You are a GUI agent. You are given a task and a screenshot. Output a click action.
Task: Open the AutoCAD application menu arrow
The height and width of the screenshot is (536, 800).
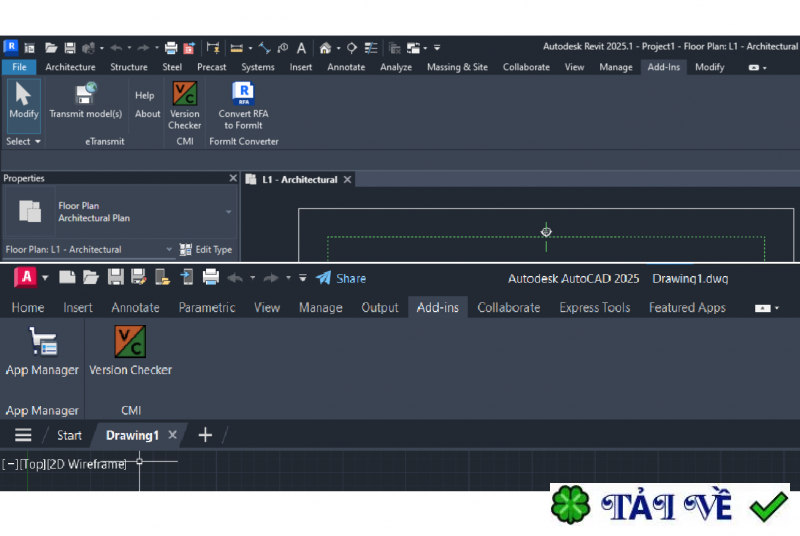click(45, 278)
